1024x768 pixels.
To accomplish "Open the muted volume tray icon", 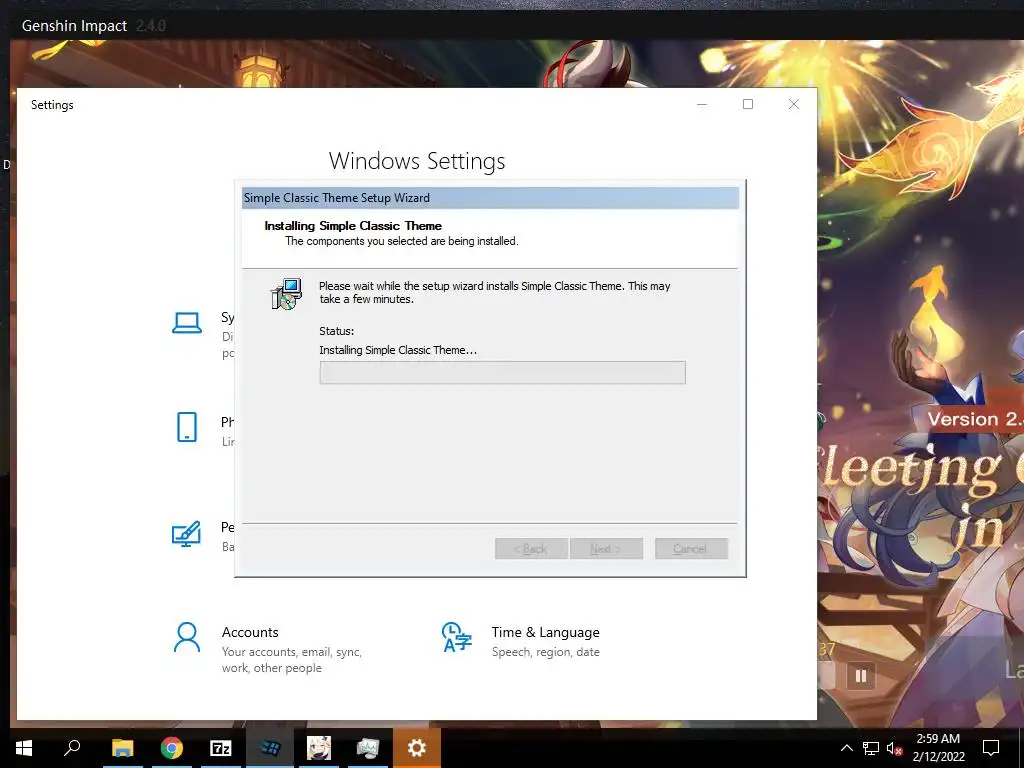I will point(894,748).
